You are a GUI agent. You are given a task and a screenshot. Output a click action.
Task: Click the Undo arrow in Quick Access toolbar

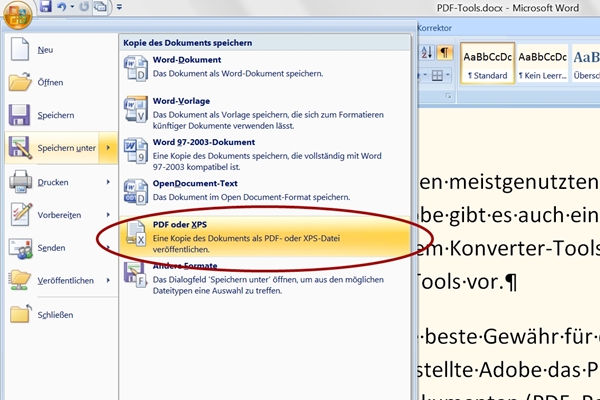(61, 7)
